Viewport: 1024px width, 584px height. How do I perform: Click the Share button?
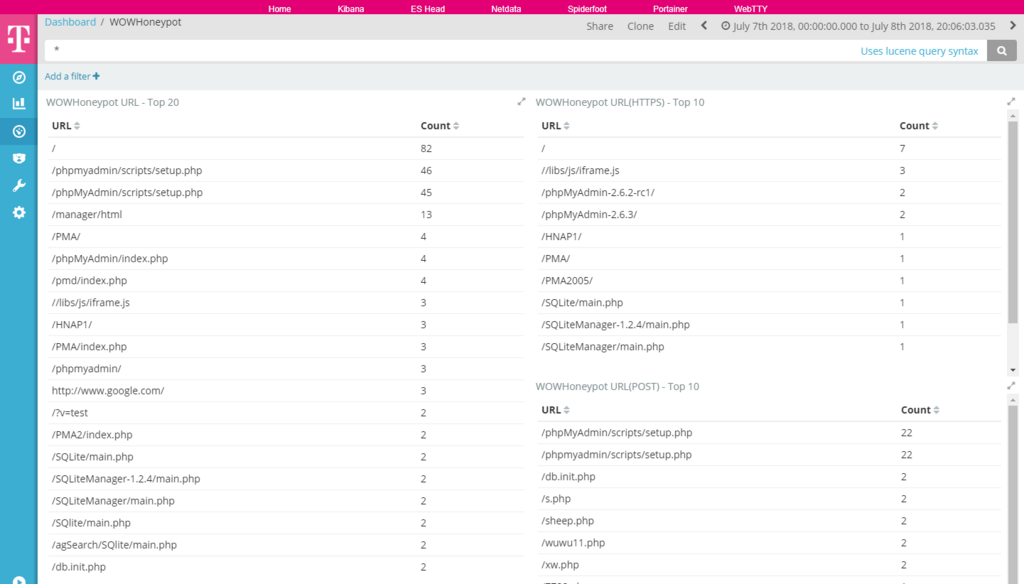[600, 26]
